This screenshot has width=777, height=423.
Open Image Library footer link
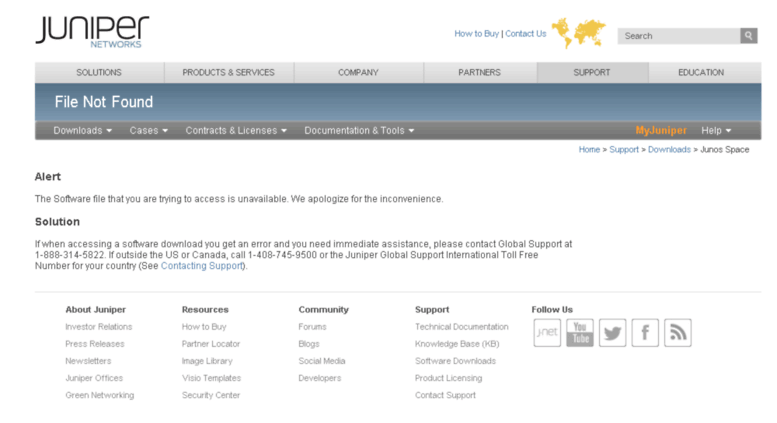[x=207, y=361]
